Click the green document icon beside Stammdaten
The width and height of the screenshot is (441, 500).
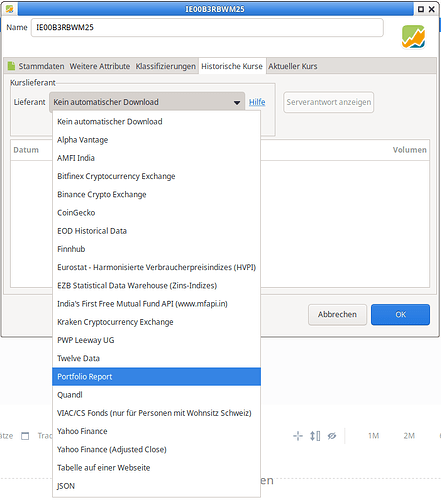coord(11,66)
